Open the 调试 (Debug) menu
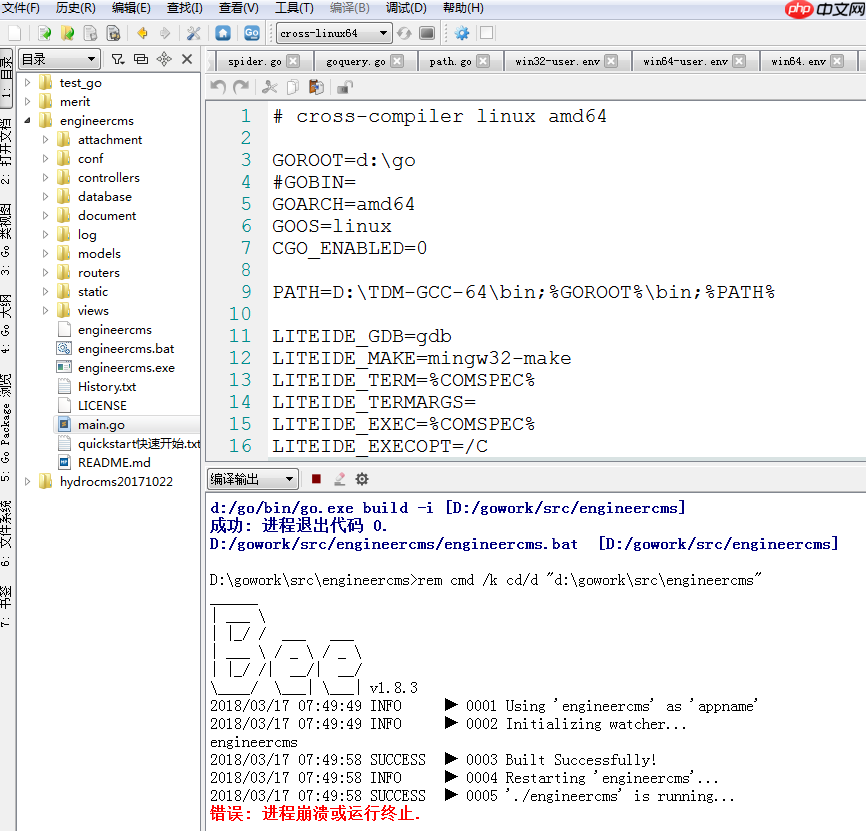 [x=404, y=9]
